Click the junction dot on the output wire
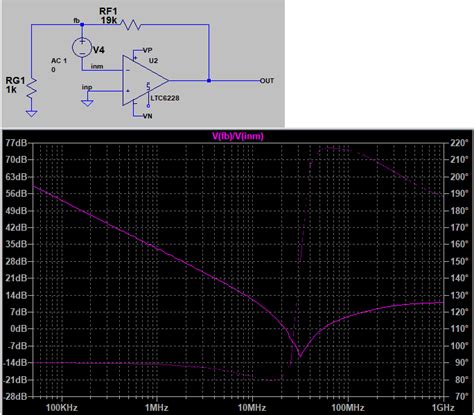The height and width of the screenshot is (415, 474). 209,80
